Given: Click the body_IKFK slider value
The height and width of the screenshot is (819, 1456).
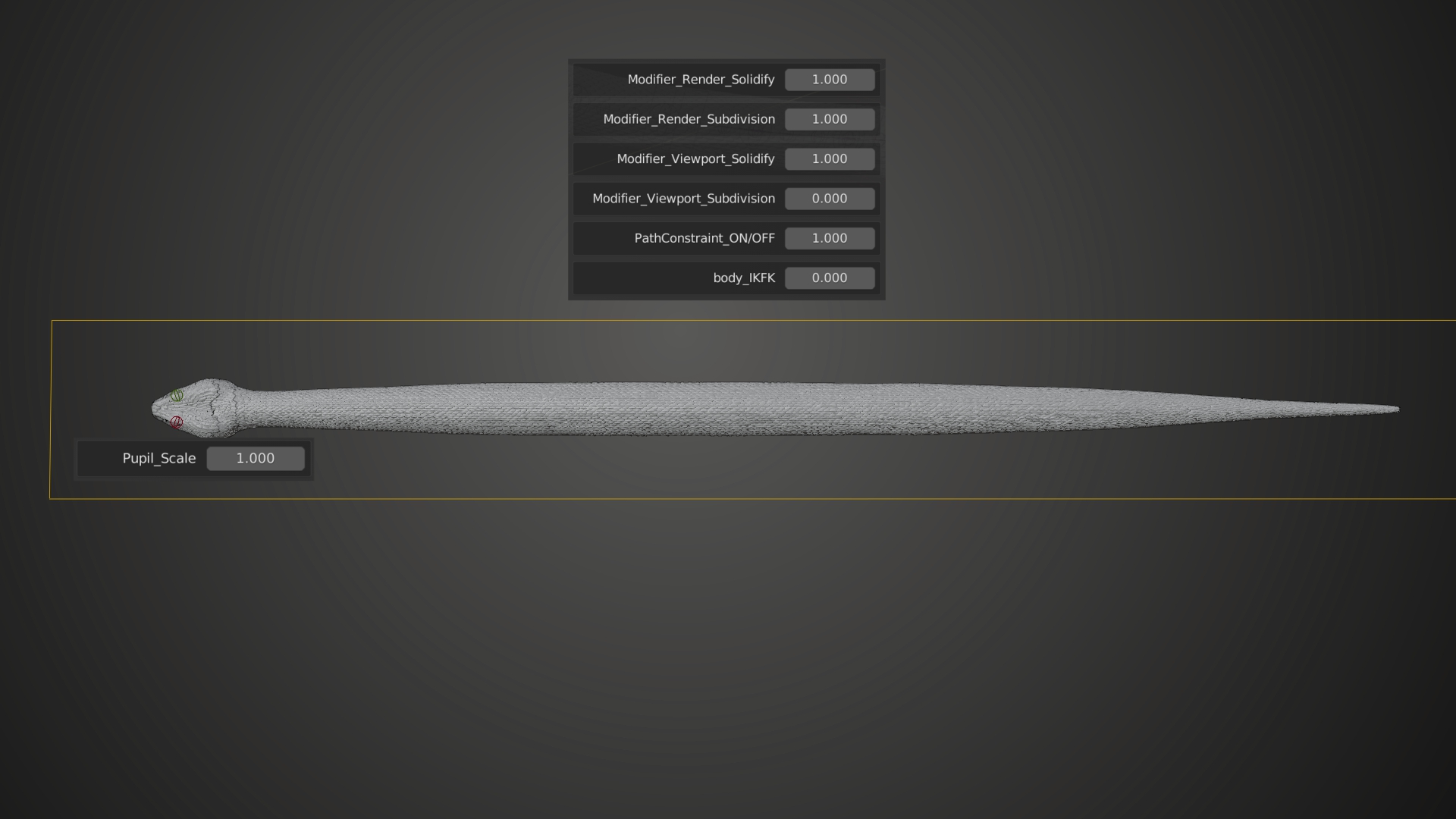Looking at the screenshot, I should [x=829, y=278].
